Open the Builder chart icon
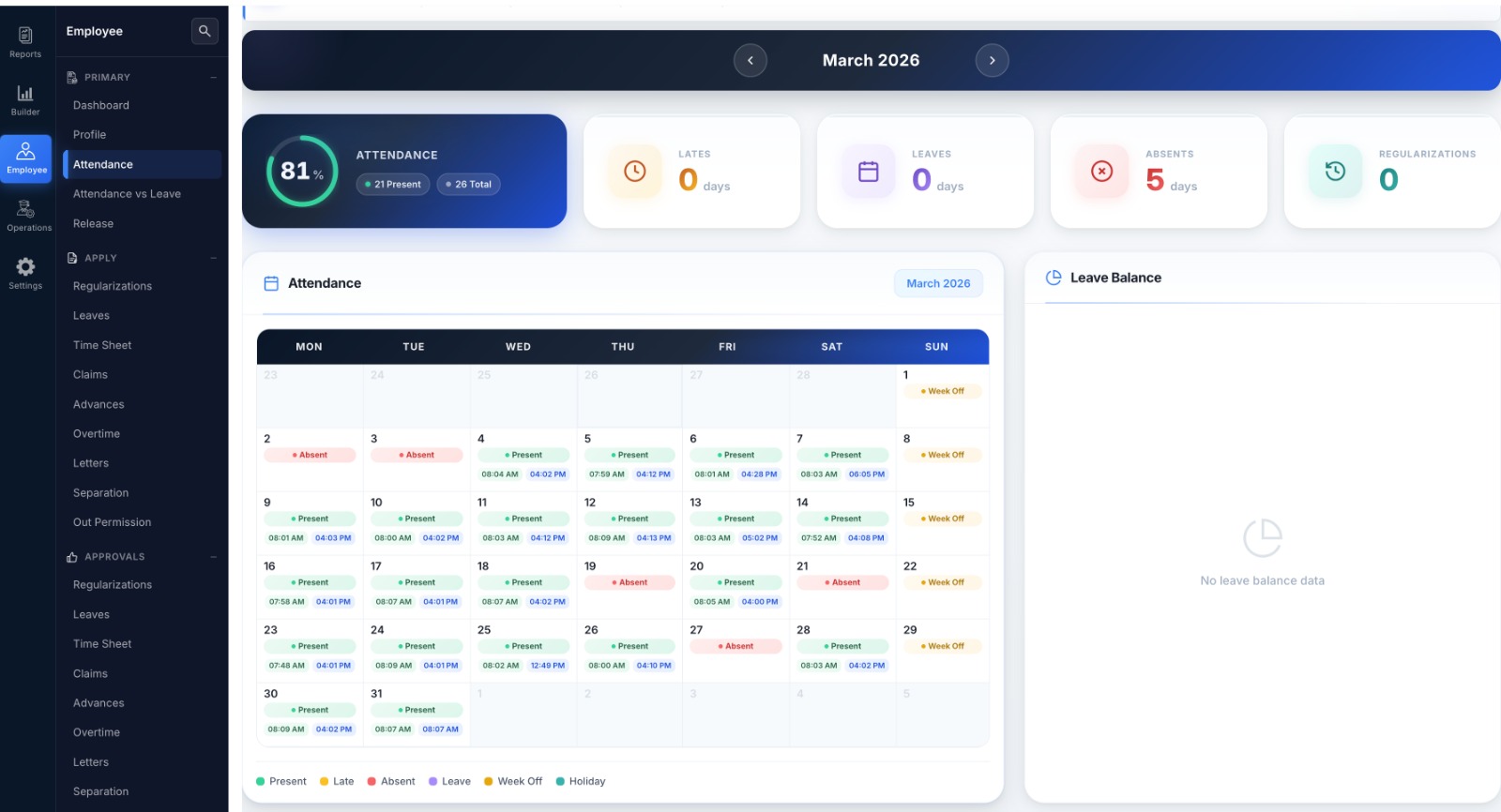 click(x=25, y=93)
